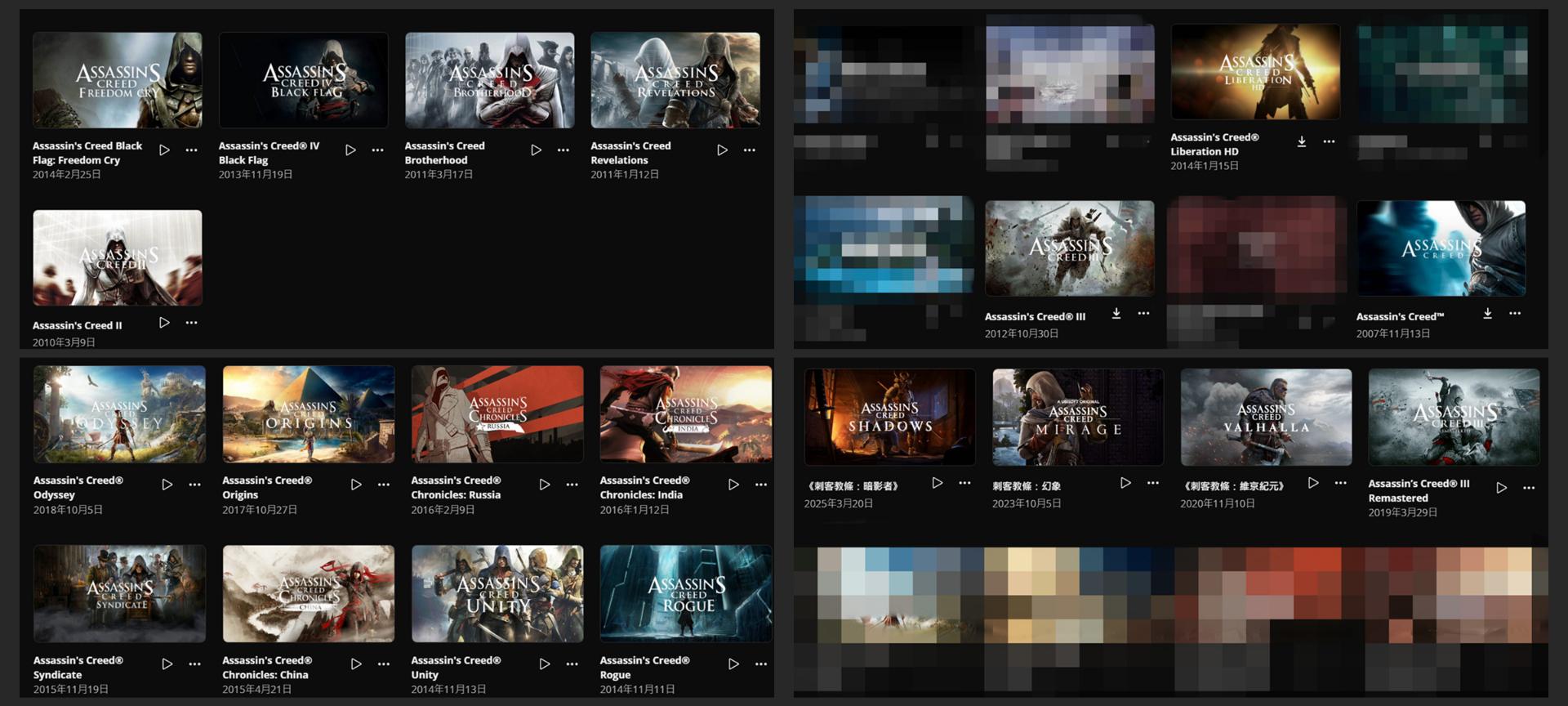Play Assassin's Creed Odyssey

(x=167, y=485)
